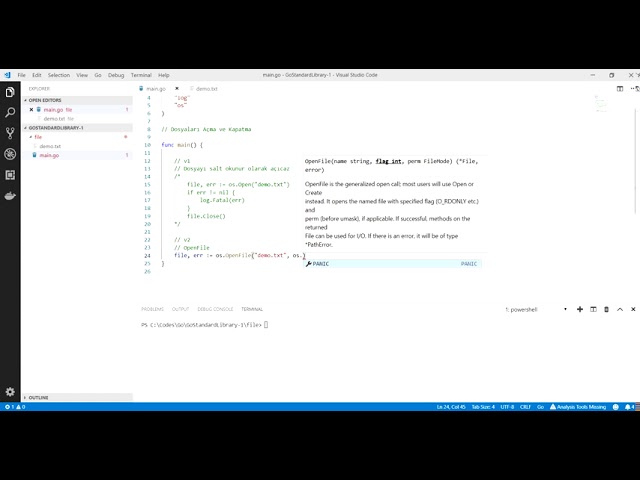The image size is (640, 480).
Task: Click the comment "// Dosyaları Açma ve Kapatma"
Action: pyautogui.click(x=207, y=129)
